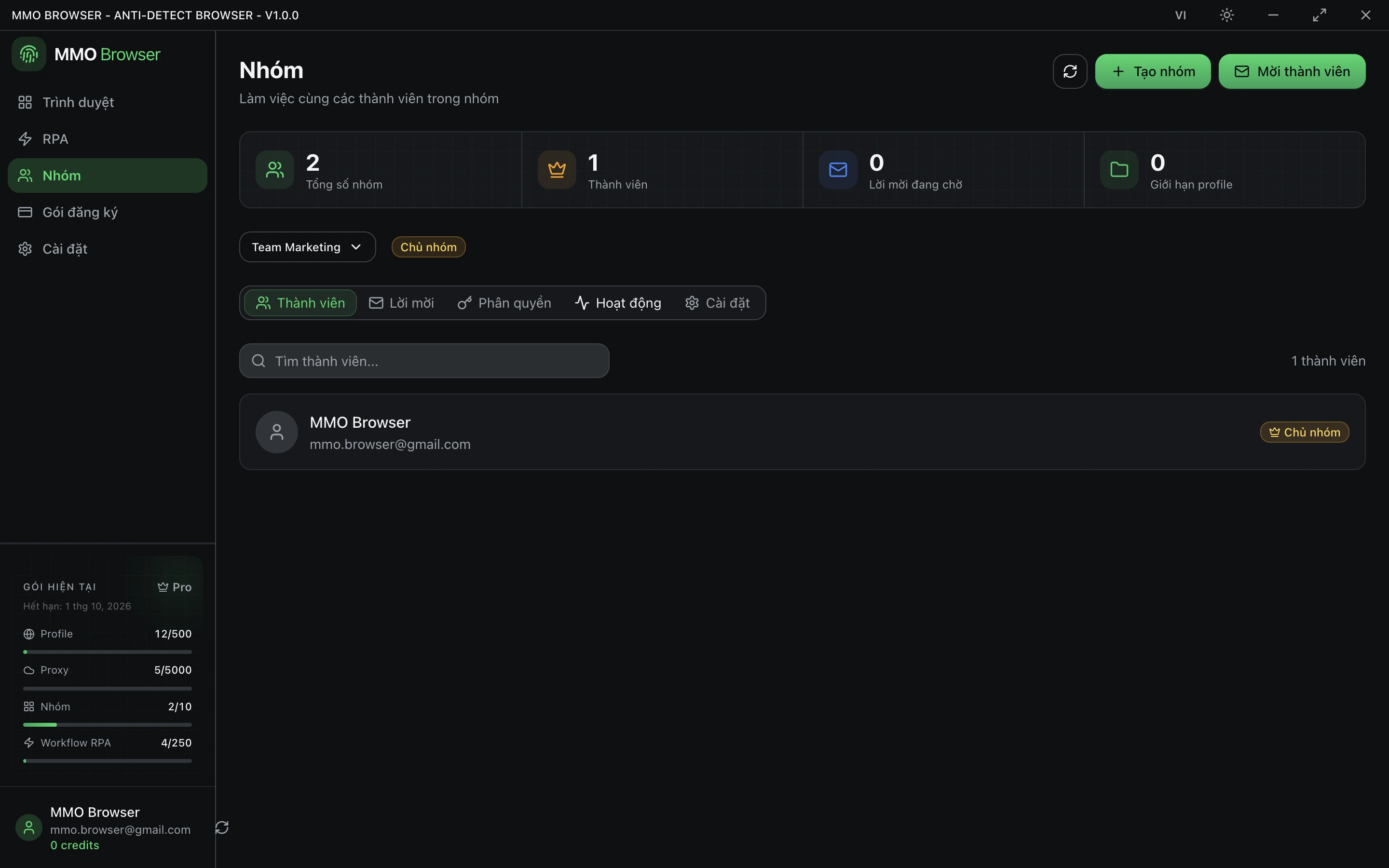1389x868 pixels.
Task: Click the Chủ nhóm badge next to dropdown
Action: (428, 247)
